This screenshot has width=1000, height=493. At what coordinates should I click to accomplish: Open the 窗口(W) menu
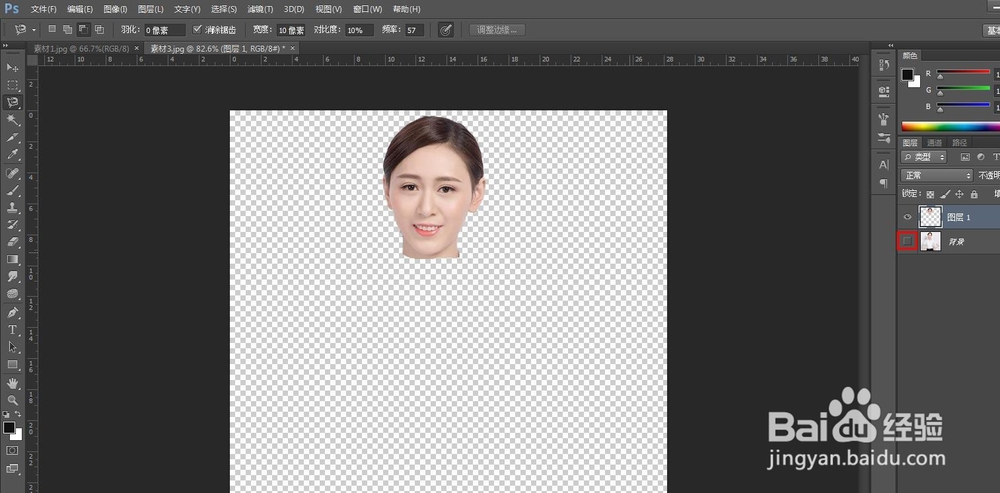(x=368, y=10)
